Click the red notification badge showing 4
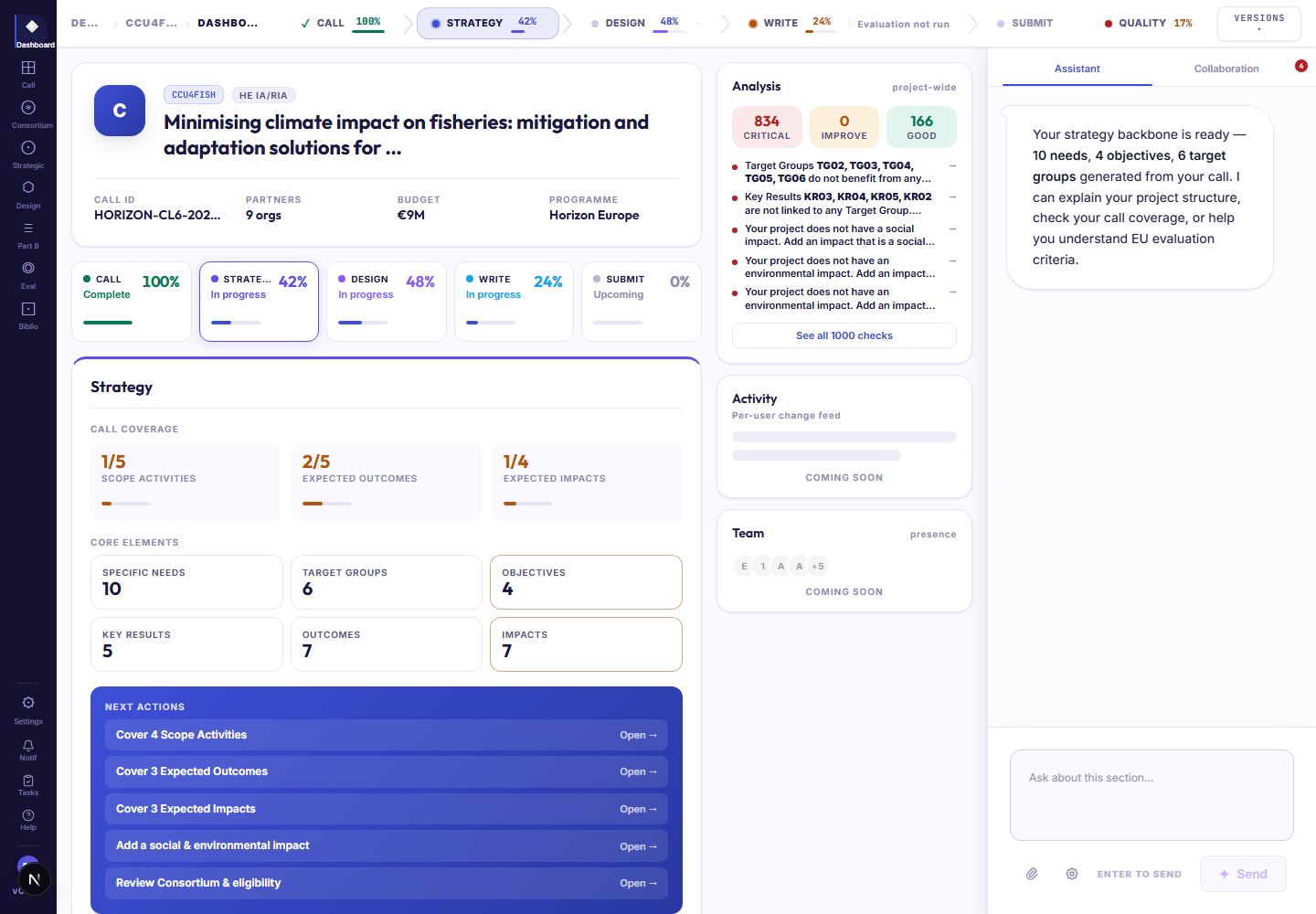This screenshot has height=914, width=1316. coord(1301,66)
